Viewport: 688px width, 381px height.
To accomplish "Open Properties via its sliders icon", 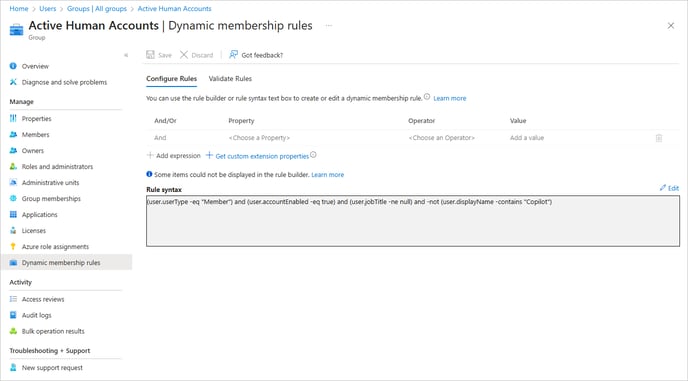I will pyautogui.click(x=13, y=119).
